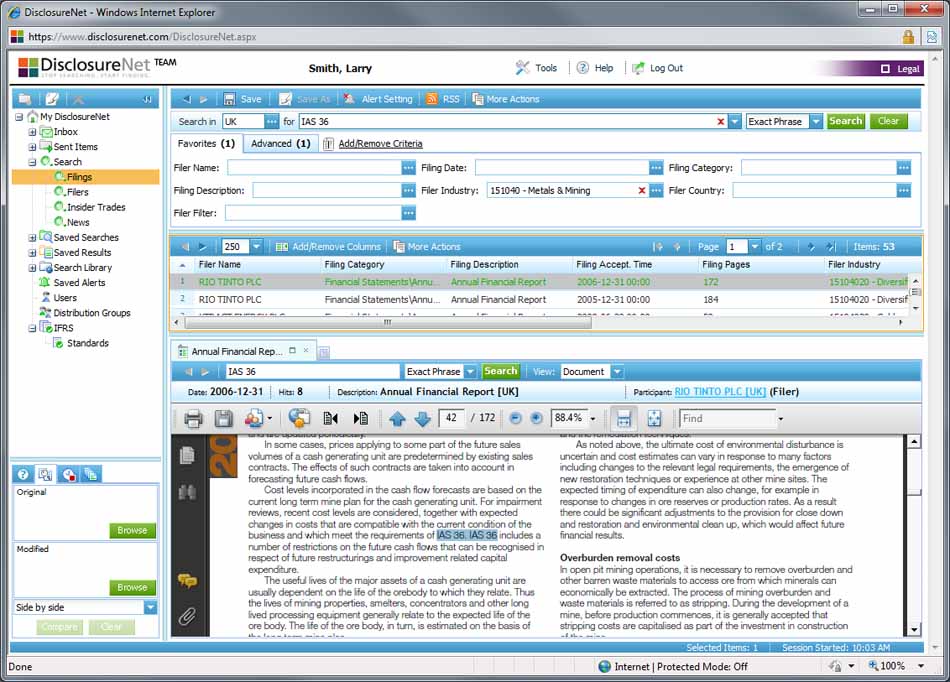Remove the Metals & Mining industry filter
This screenshot has width=950, height=682.
642,190
